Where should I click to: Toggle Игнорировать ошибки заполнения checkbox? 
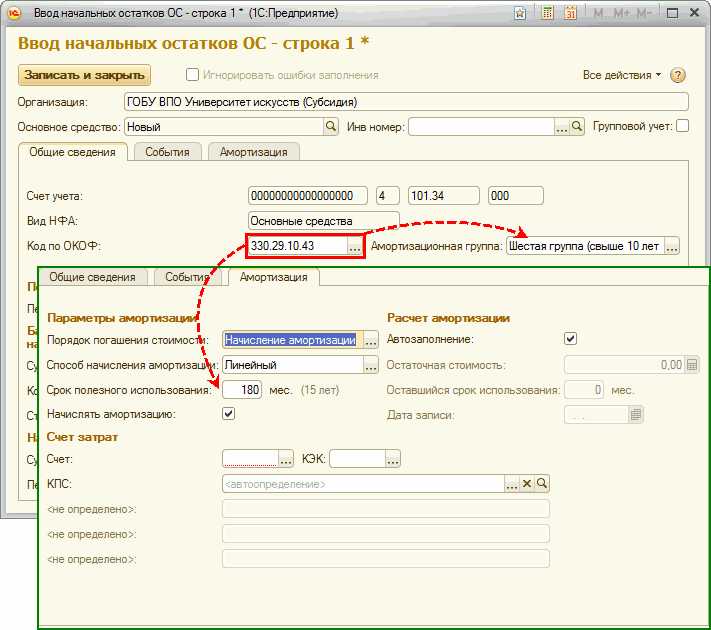192,74
